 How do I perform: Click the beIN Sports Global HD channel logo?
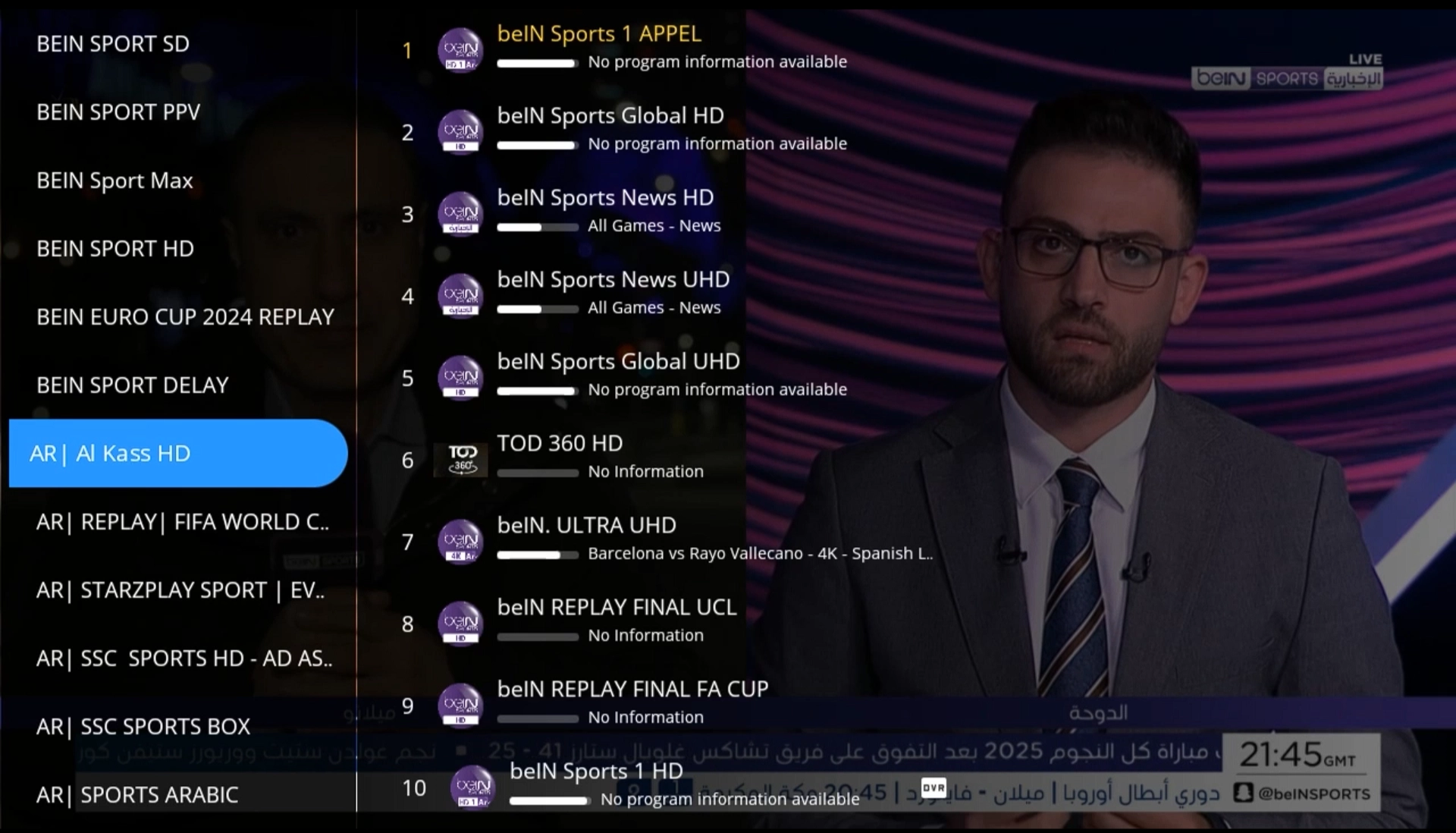pyautogui.click(x=460, y=132)
